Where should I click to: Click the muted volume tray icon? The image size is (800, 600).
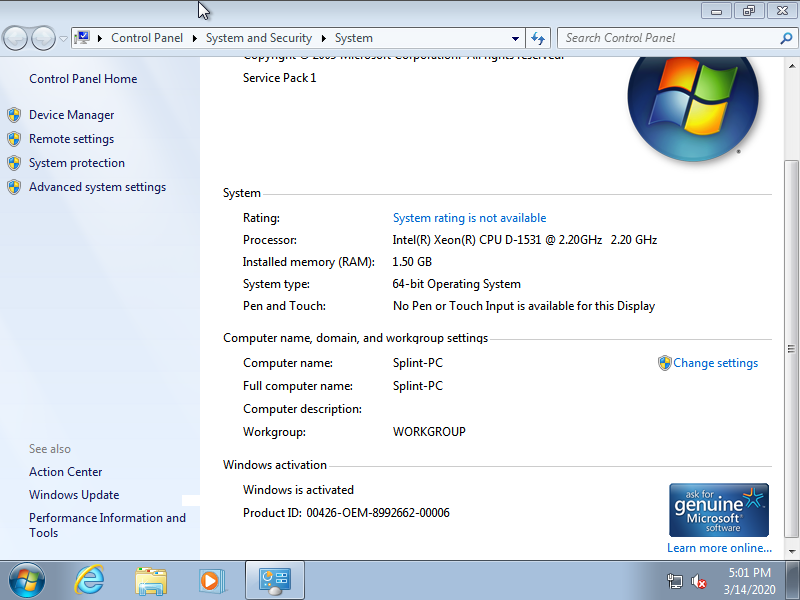click(698, 581)
